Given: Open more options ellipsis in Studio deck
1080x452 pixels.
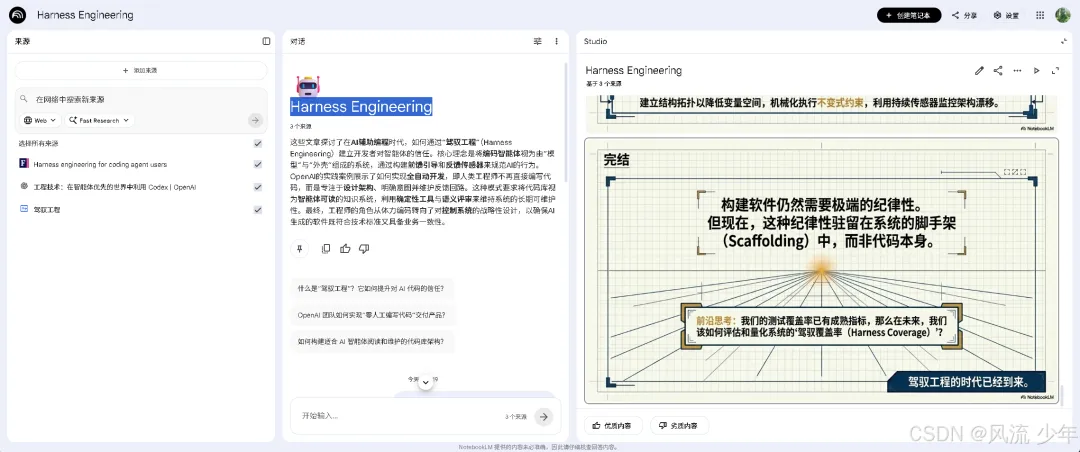Looking at the screenshot, I should coord(1017,70).
